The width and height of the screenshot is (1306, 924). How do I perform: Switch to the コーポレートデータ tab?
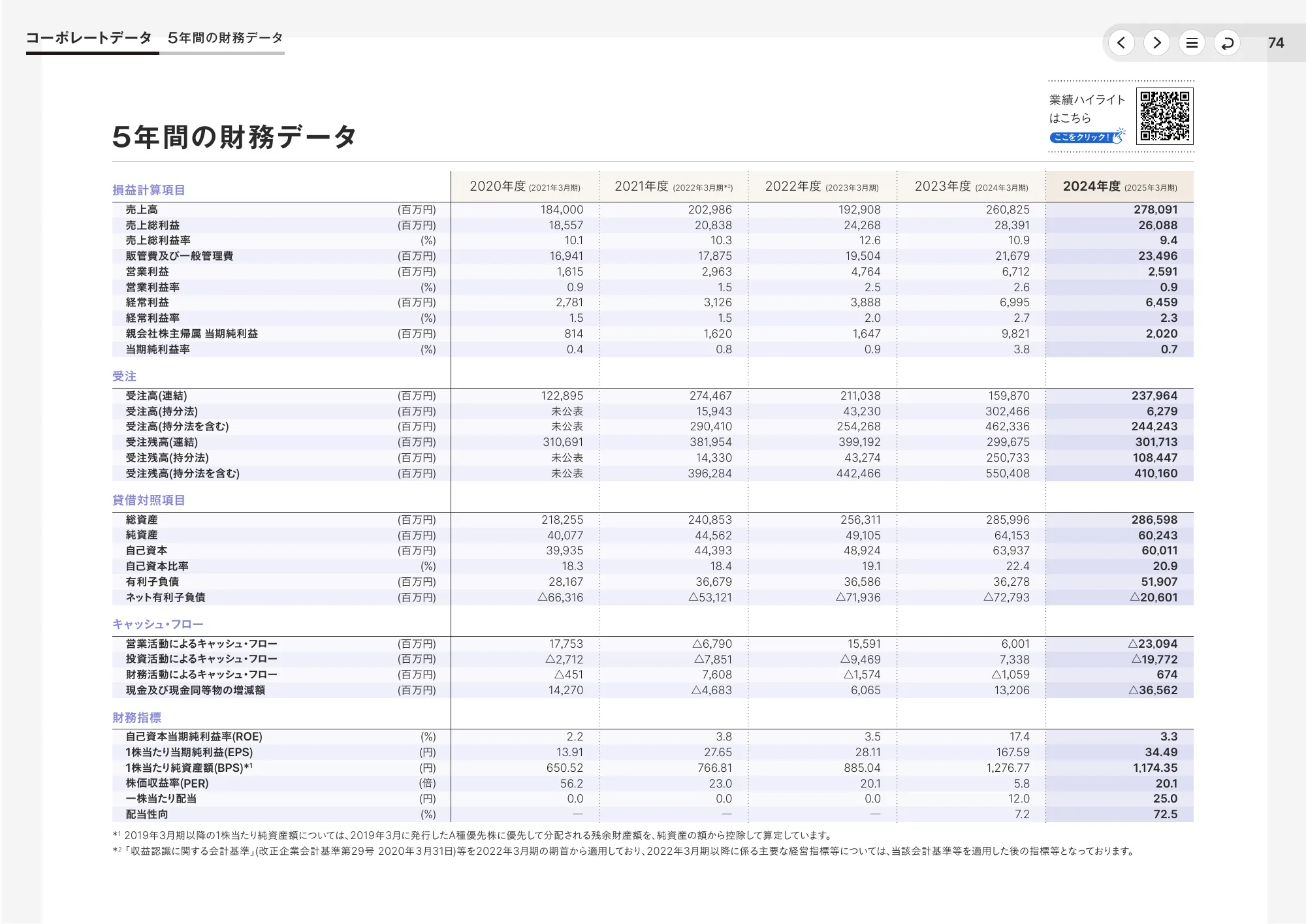coord(88,38)
